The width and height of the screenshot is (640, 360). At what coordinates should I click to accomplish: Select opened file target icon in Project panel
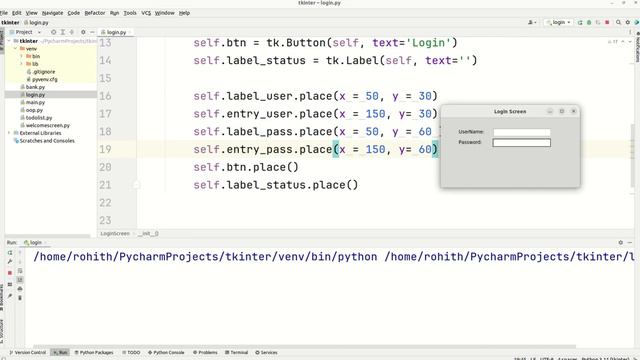point(53,32)
